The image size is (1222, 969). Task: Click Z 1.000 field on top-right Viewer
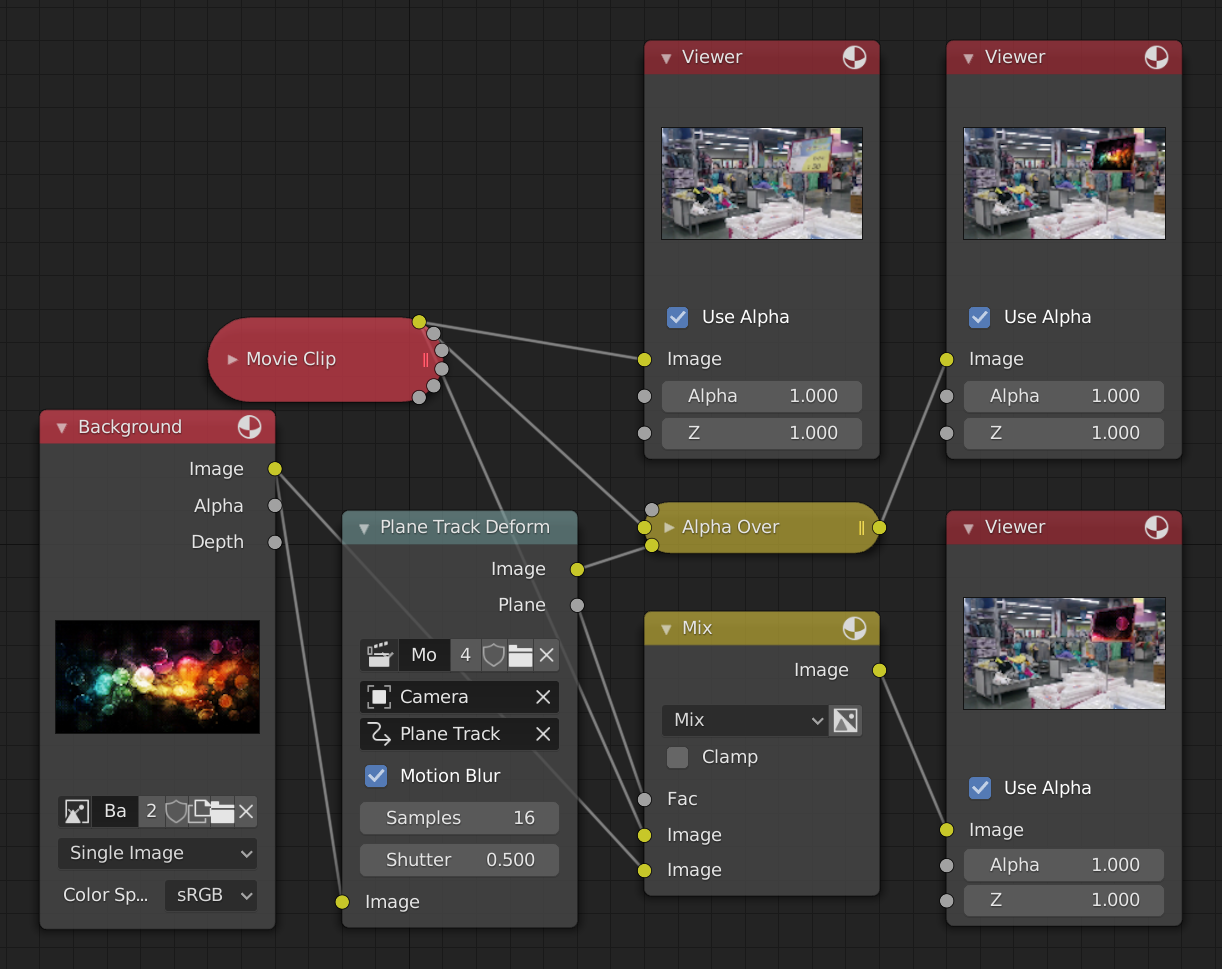point(1064,433)
